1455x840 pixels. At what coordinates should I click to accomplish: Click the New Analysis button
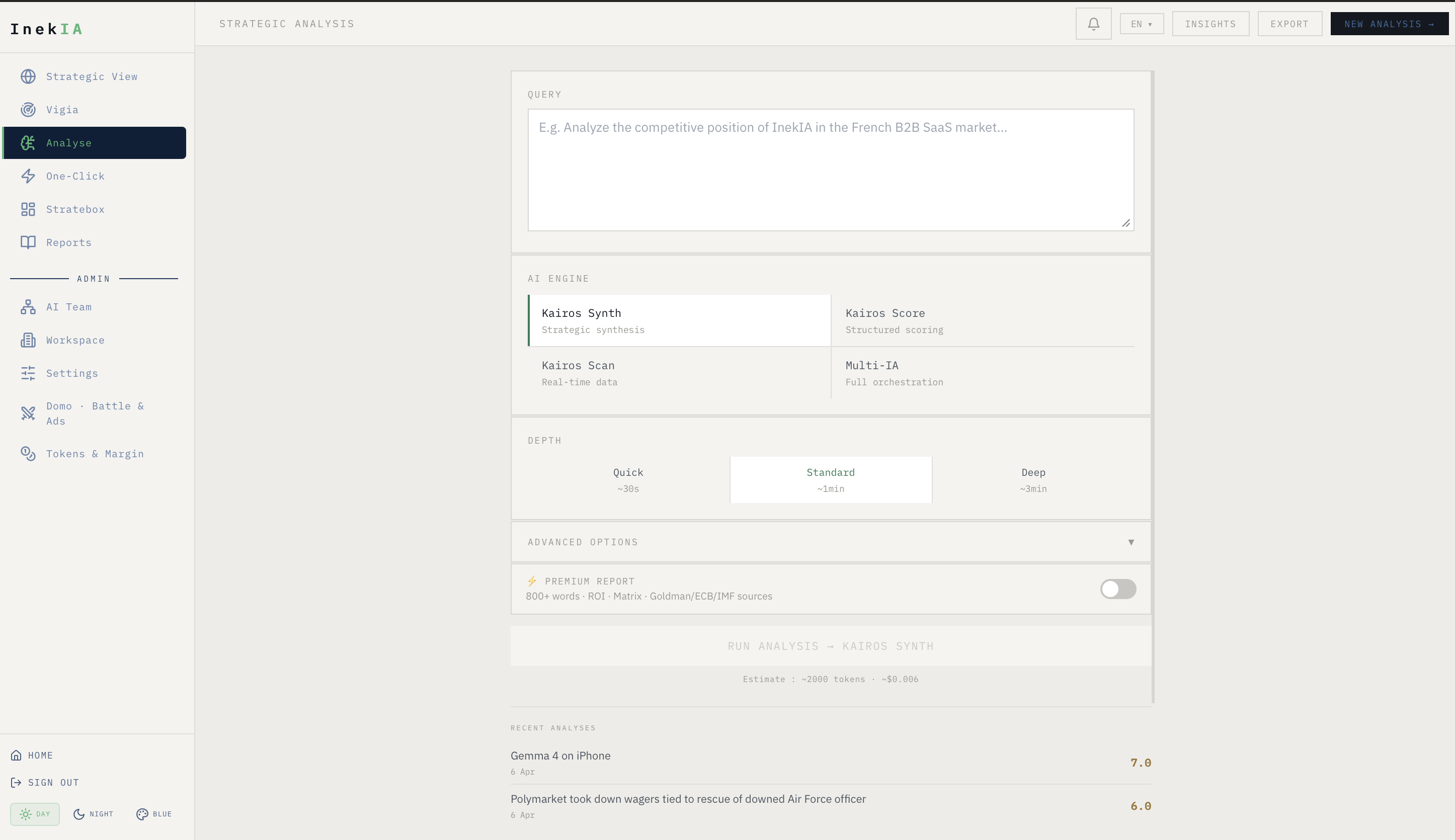pyautogui.click(x=1389, y=24)
